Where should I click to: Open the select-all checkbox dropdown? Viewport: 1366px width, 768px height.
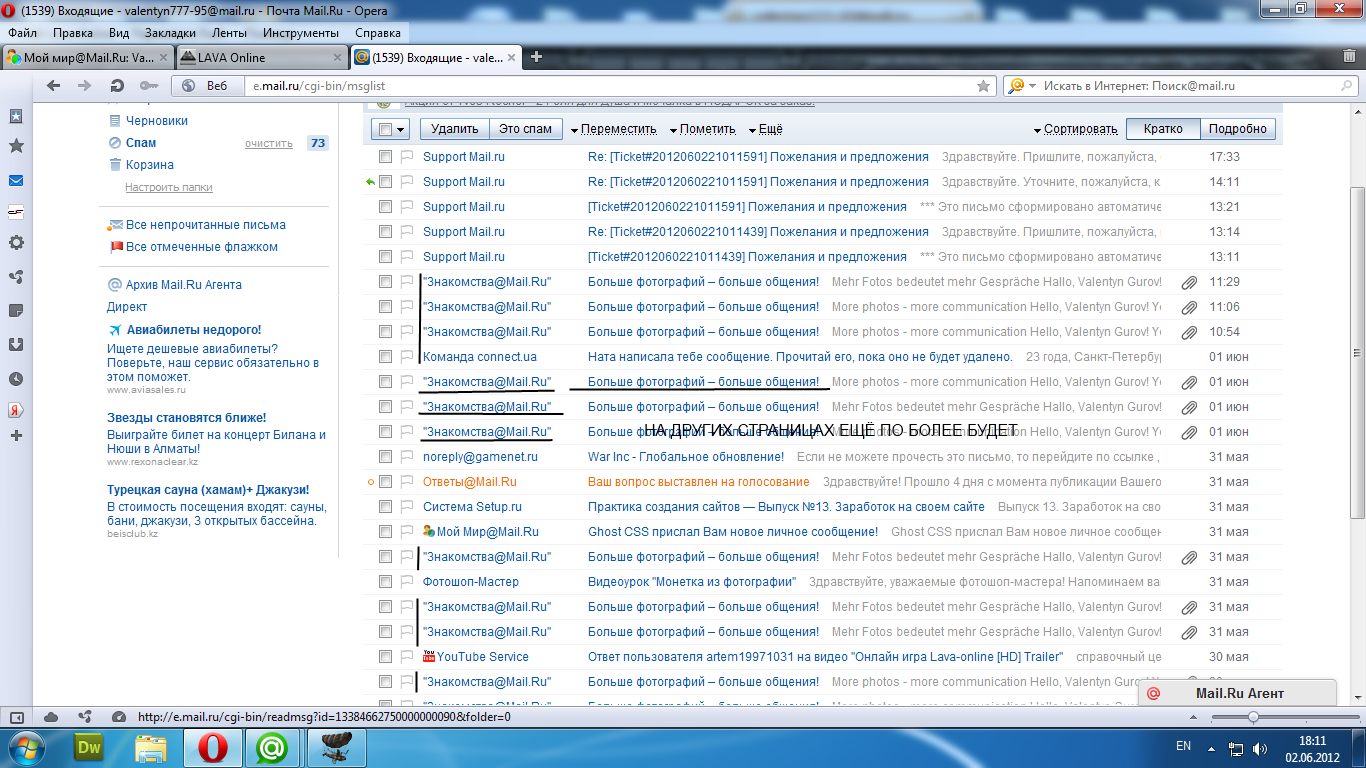tap(402, 129)
